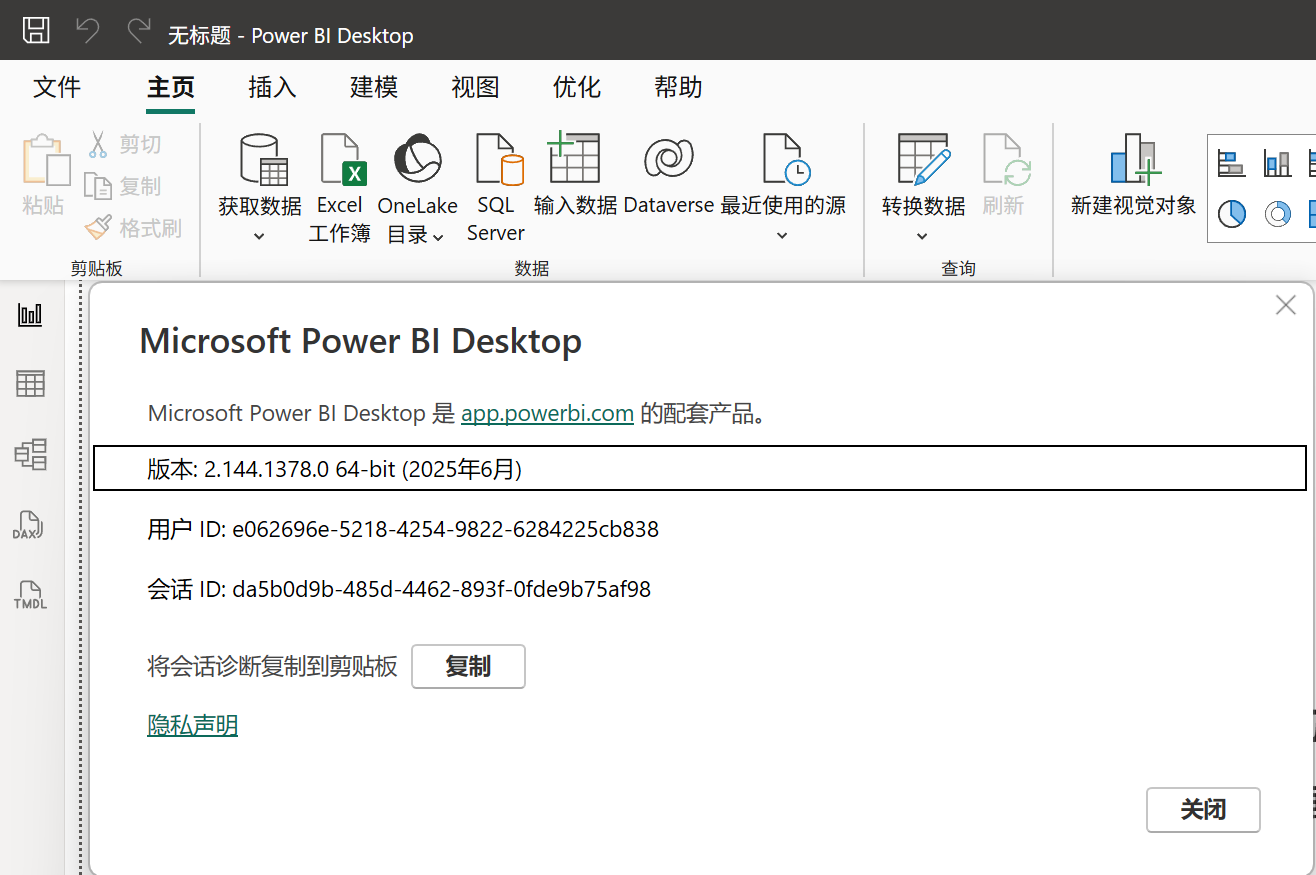Click the 格式刷 format painter
Viewport: 1316px width, 875px height.
tap(133, 229)
